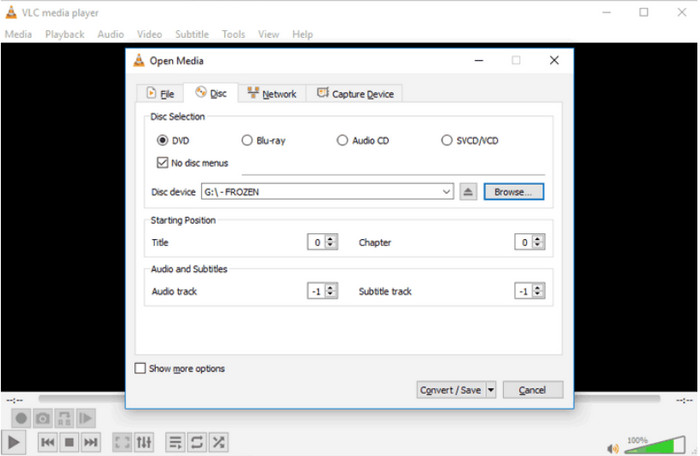Toggle loop mode icon
The height and width of the screenshot is (456, 700).
[x=197, y=442]
